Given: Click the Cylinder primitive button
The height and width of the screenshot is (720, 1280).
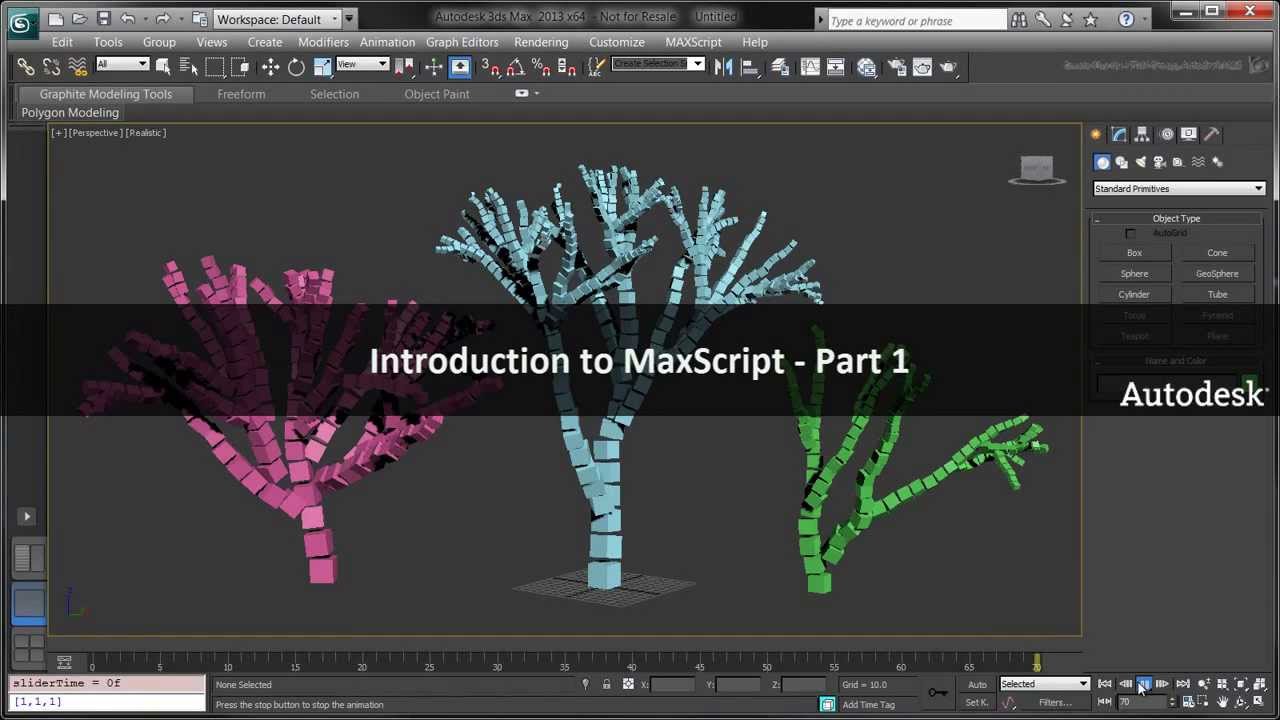Looking at the screenshot, I should tap(1134, 295).
